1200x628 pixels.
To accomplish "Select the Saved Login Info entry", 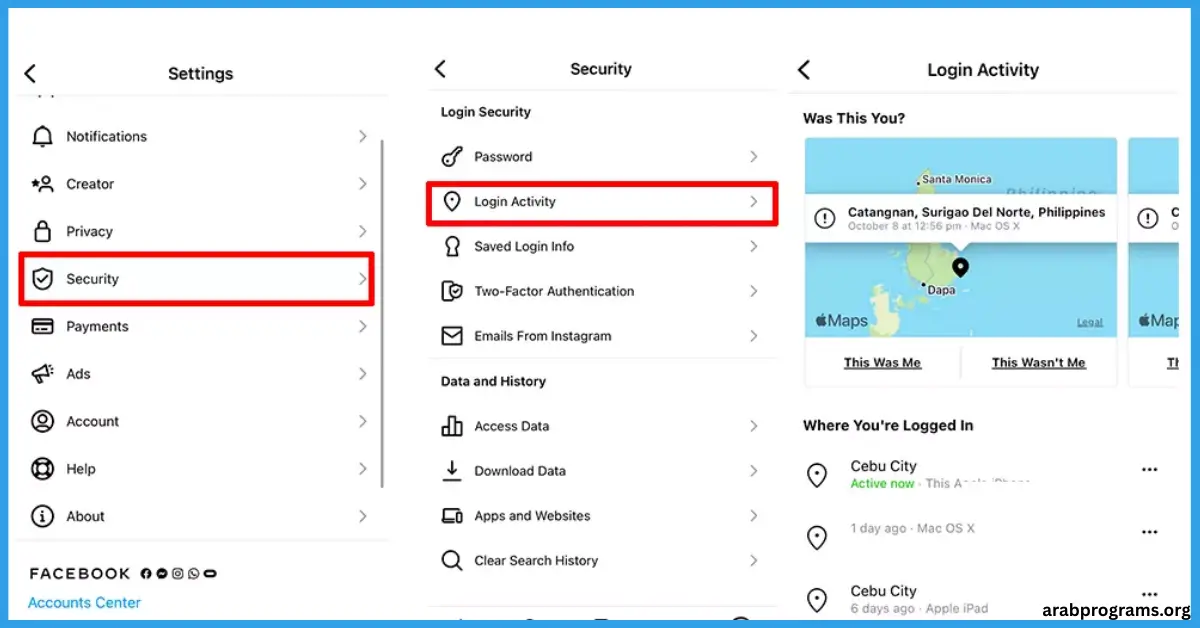I will click(602, 246).
